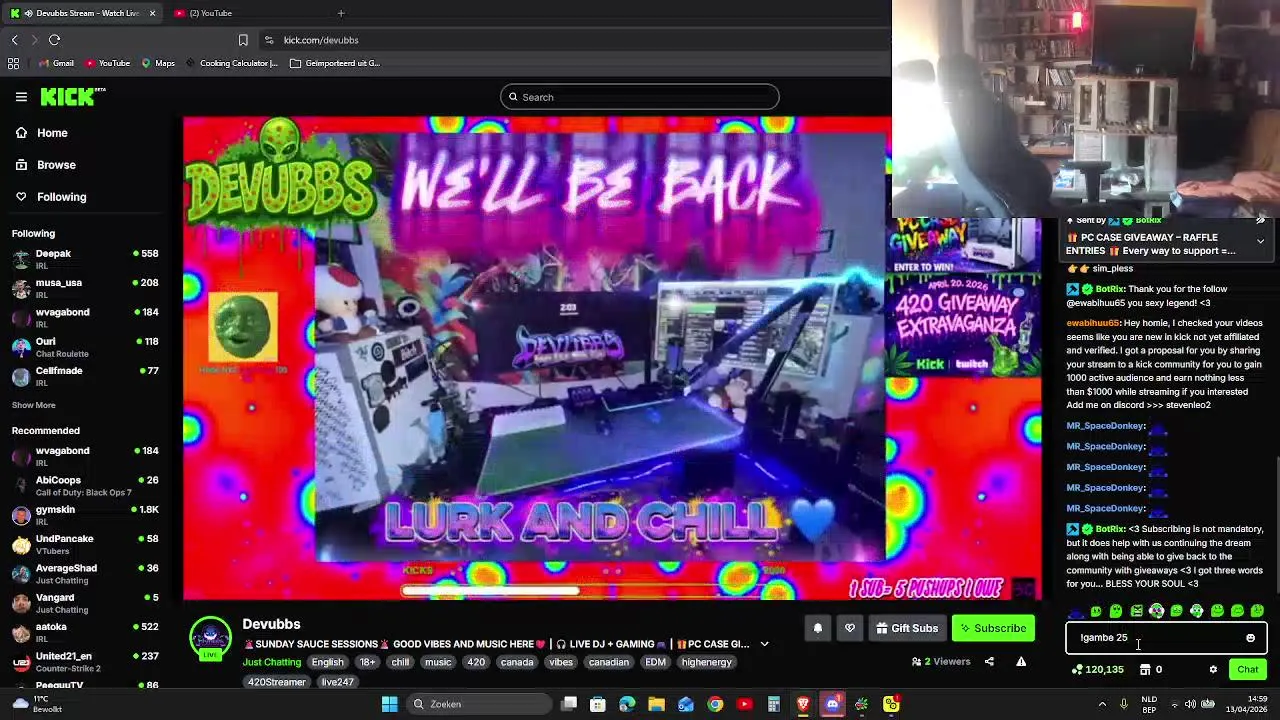This screenshot has width=1280, height=720.
Task: Open United21_en recommended channel
Action: [85, 660]
